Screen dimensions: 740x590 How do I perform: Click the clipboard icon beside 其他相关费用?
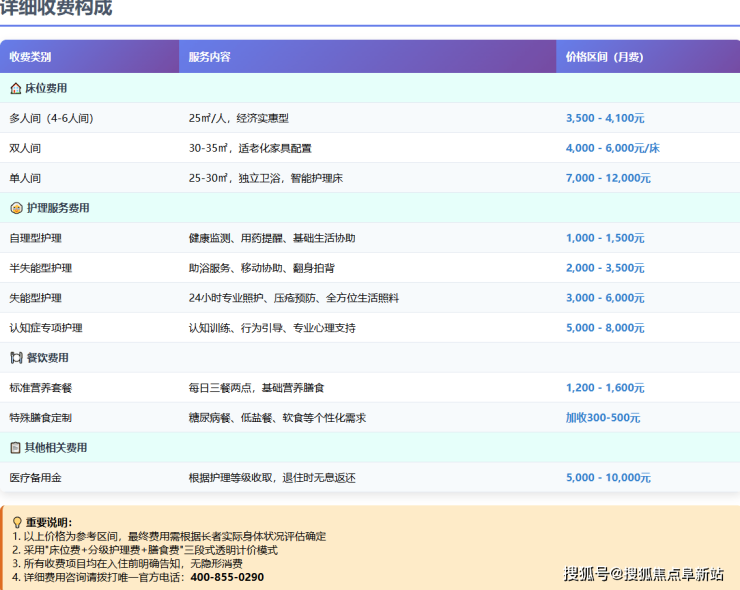(x=15, y=448)
